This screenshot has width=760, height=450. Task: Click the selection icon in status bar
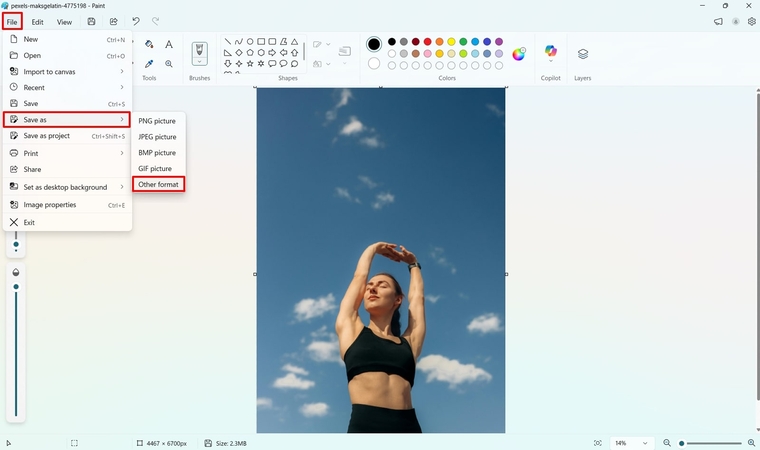click(74, 443)
